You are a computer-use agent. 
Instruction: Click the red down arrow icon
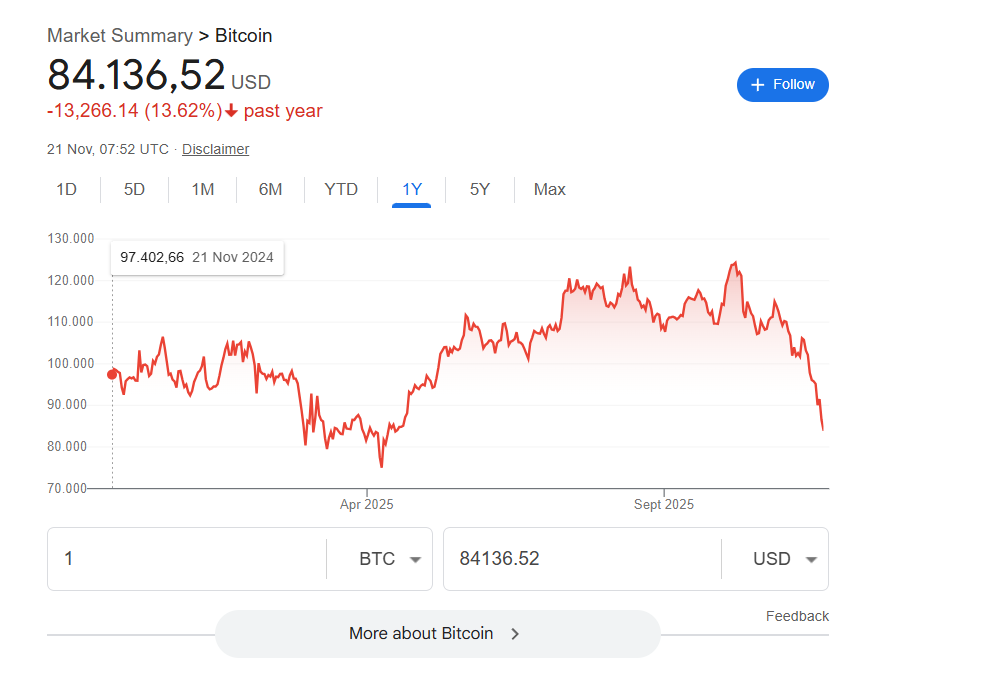pyautogui.click(x=232, y=112)
